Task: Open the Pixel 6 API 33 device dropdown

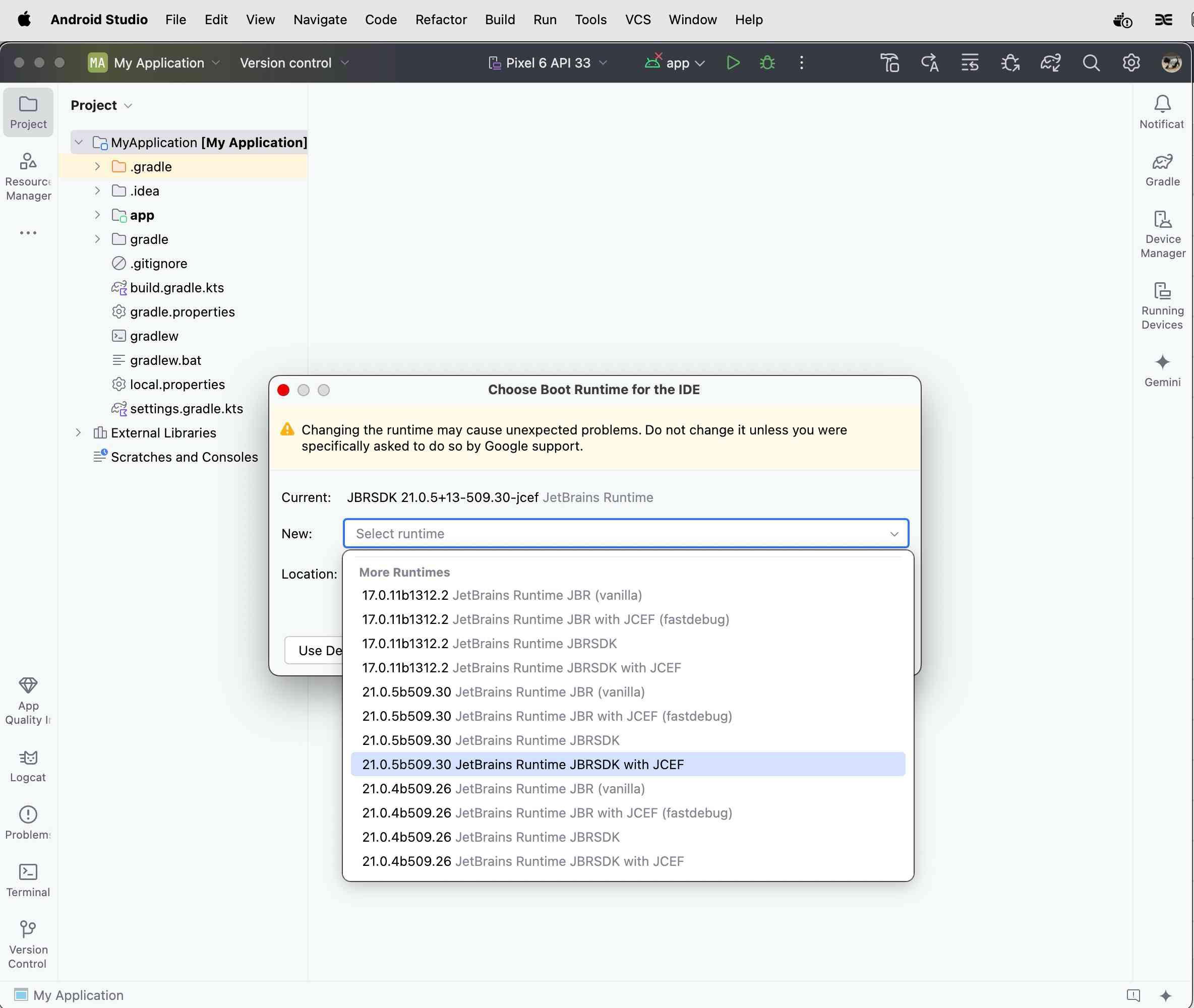Action: pyautogui.click(x=548, y=63)
